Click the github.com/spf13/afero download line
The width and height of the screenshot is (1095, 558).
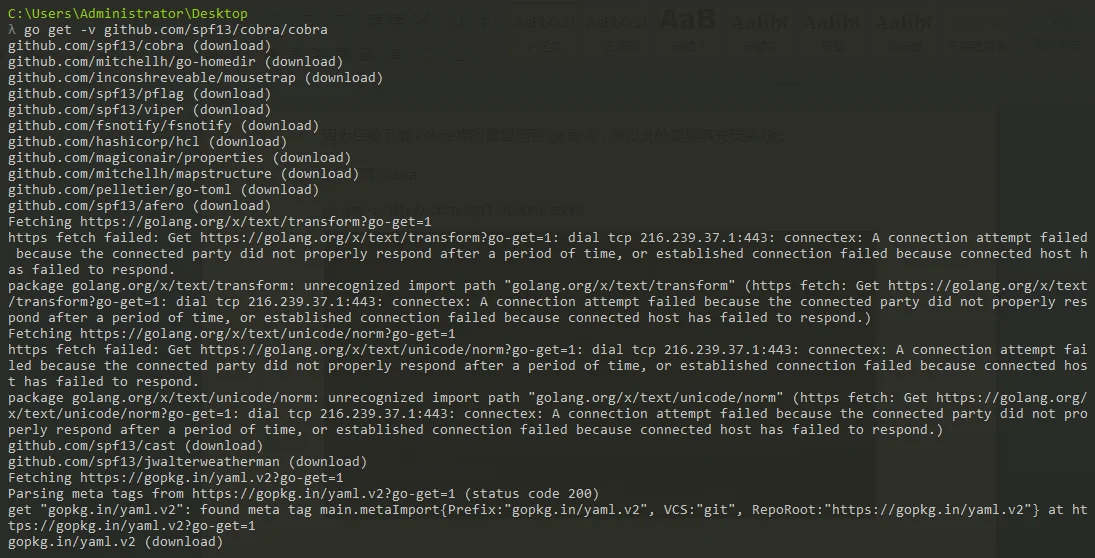pyautogui.click(x=140, y=206)
